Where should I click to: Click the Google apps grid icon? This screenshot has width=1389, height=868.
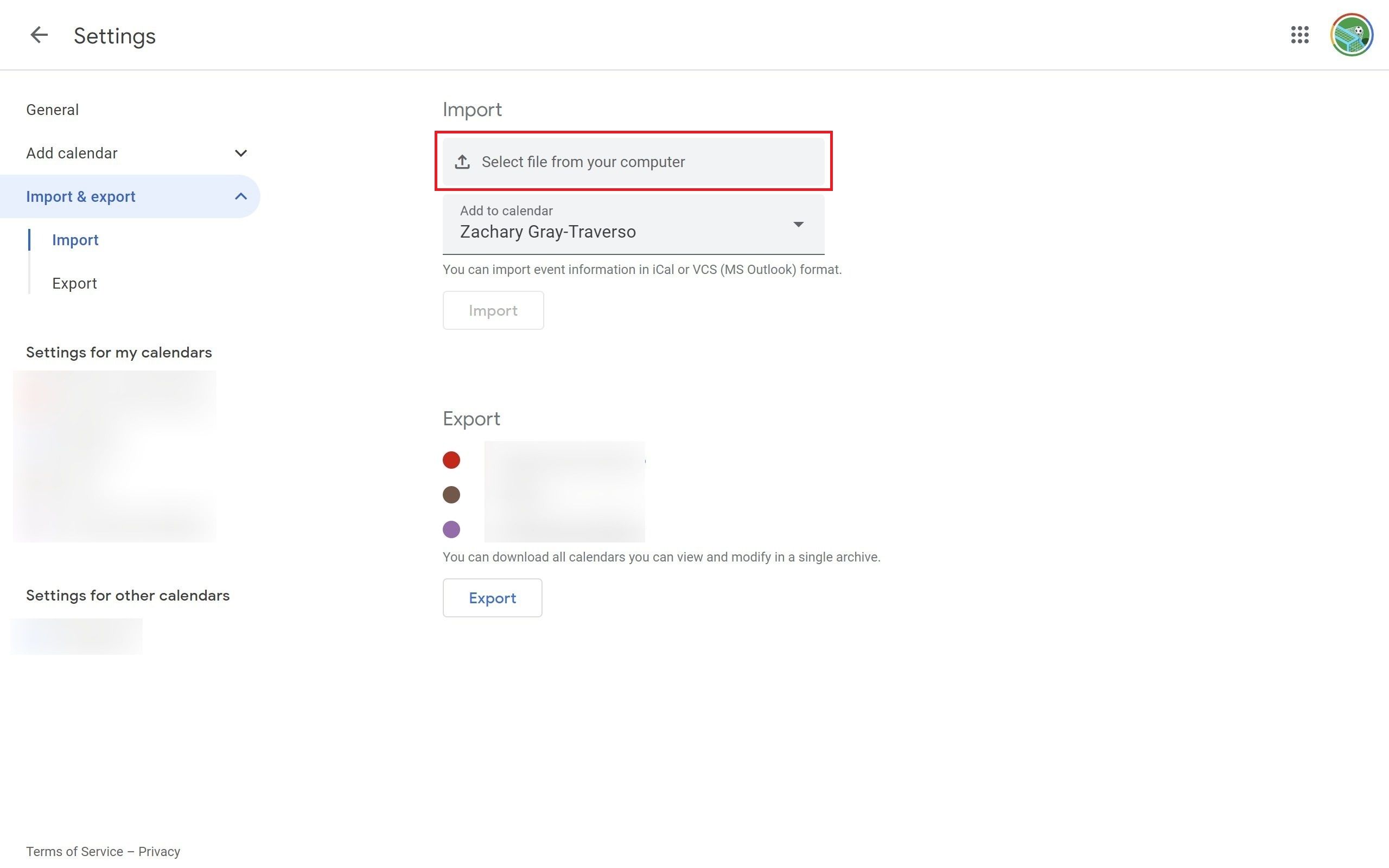pos(1300,34)
